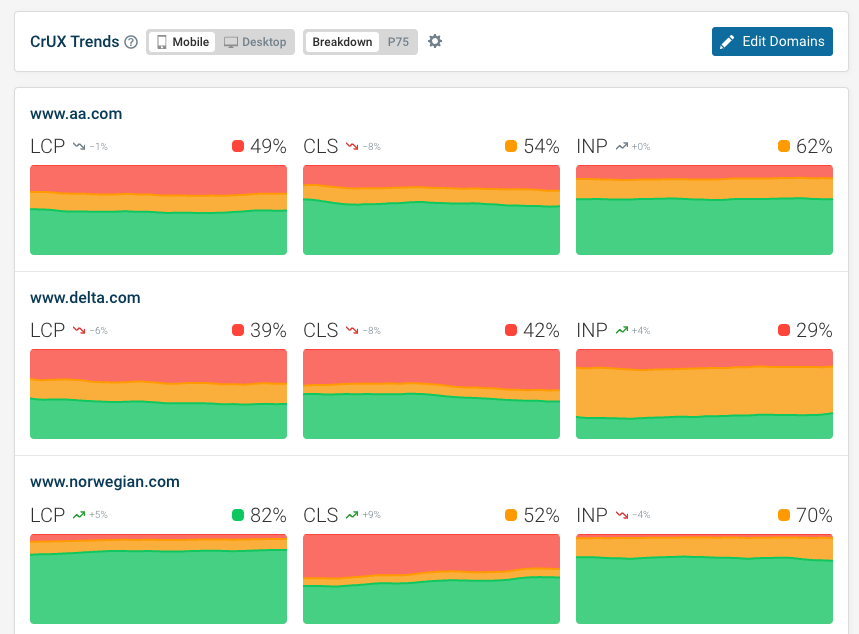Switch to Desktop device view
The height and width of the screenshot is (634, 859).
(x=255, y=42)
